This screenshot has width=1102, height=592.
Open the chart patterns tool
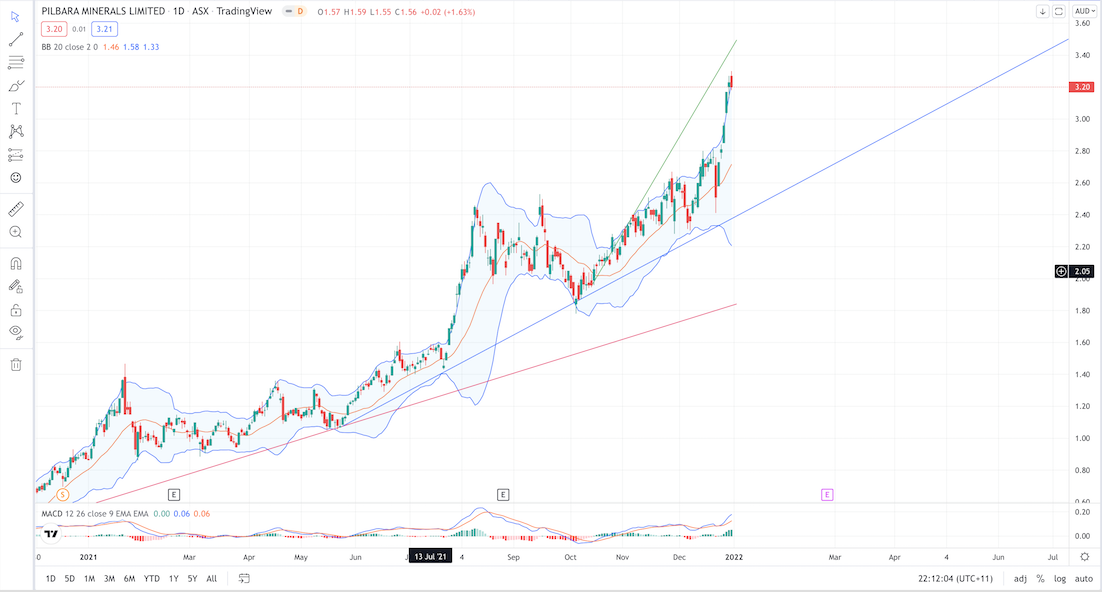pos(15,131)
